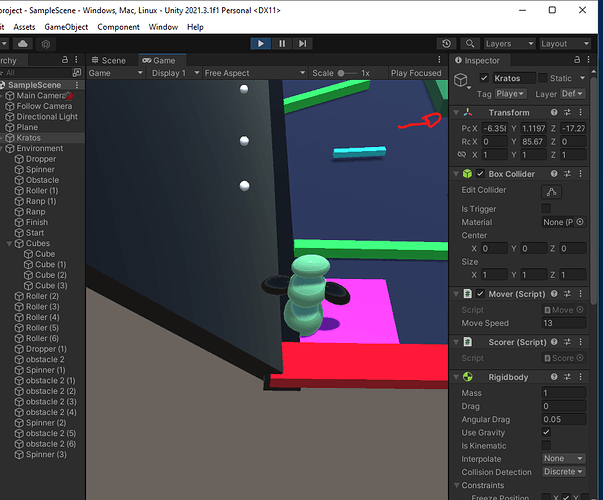Open the Help menu
The width and height of the screenshot is (603, 500).
coord(195,27)
